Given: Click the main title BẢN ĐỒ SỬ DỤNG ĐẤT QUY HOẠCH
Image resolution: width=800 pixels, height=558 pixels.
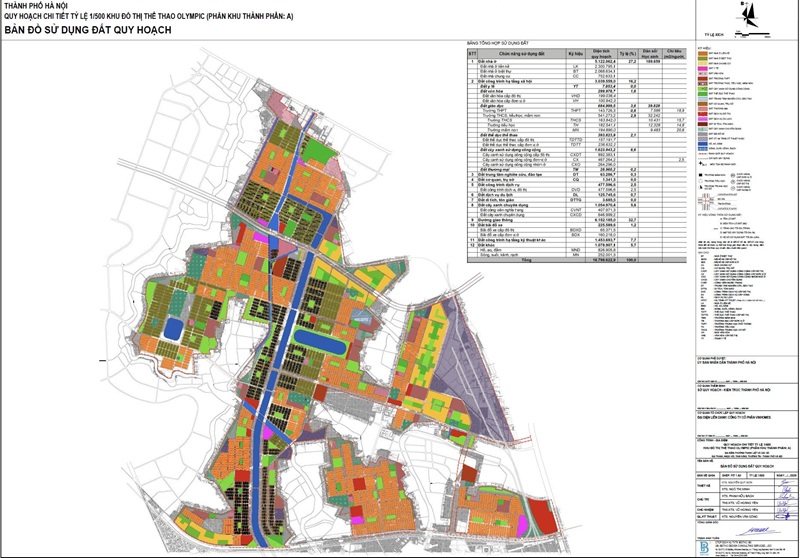Looking at the screenshot, I should [x=88, y=33].
